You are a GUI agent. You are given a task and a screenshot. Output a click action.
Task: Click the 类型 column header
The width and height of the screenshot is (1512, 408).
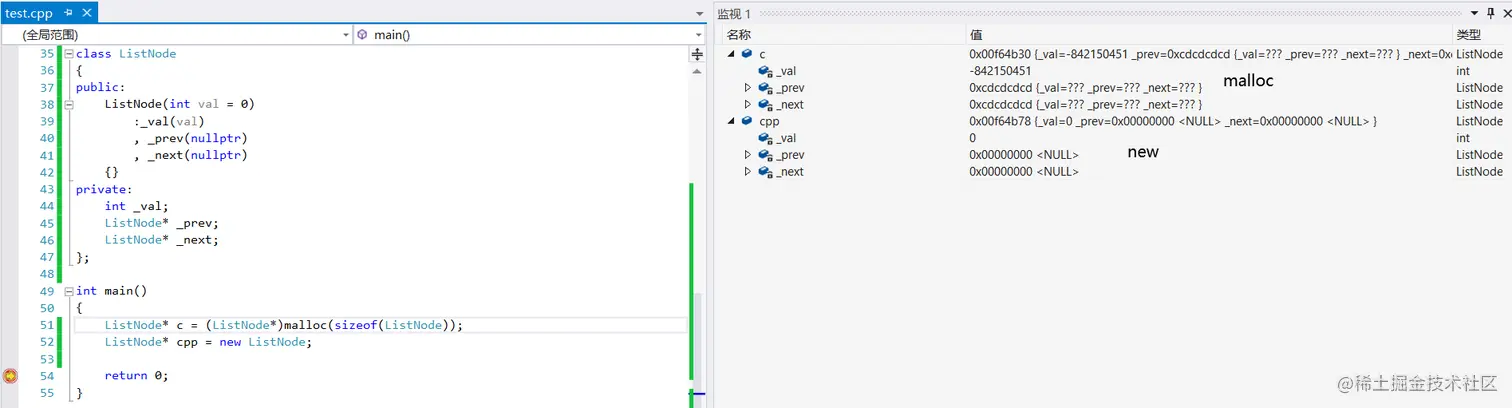point(1468,35)
